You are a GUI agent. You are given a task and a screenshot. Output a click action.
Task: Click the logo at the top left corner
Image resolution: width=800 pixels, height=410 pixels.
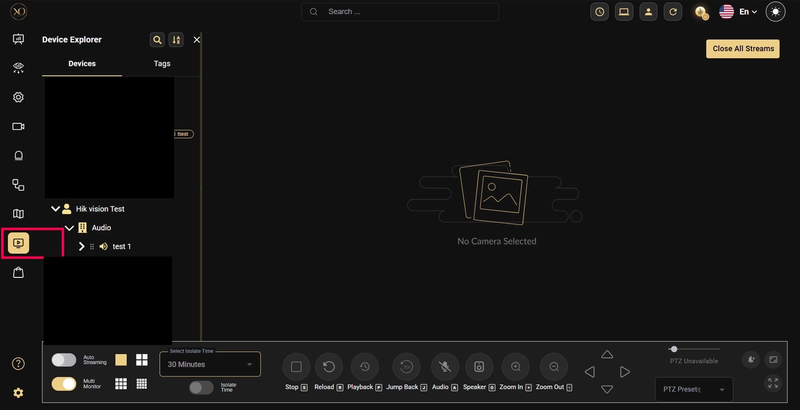pos(18,11)
